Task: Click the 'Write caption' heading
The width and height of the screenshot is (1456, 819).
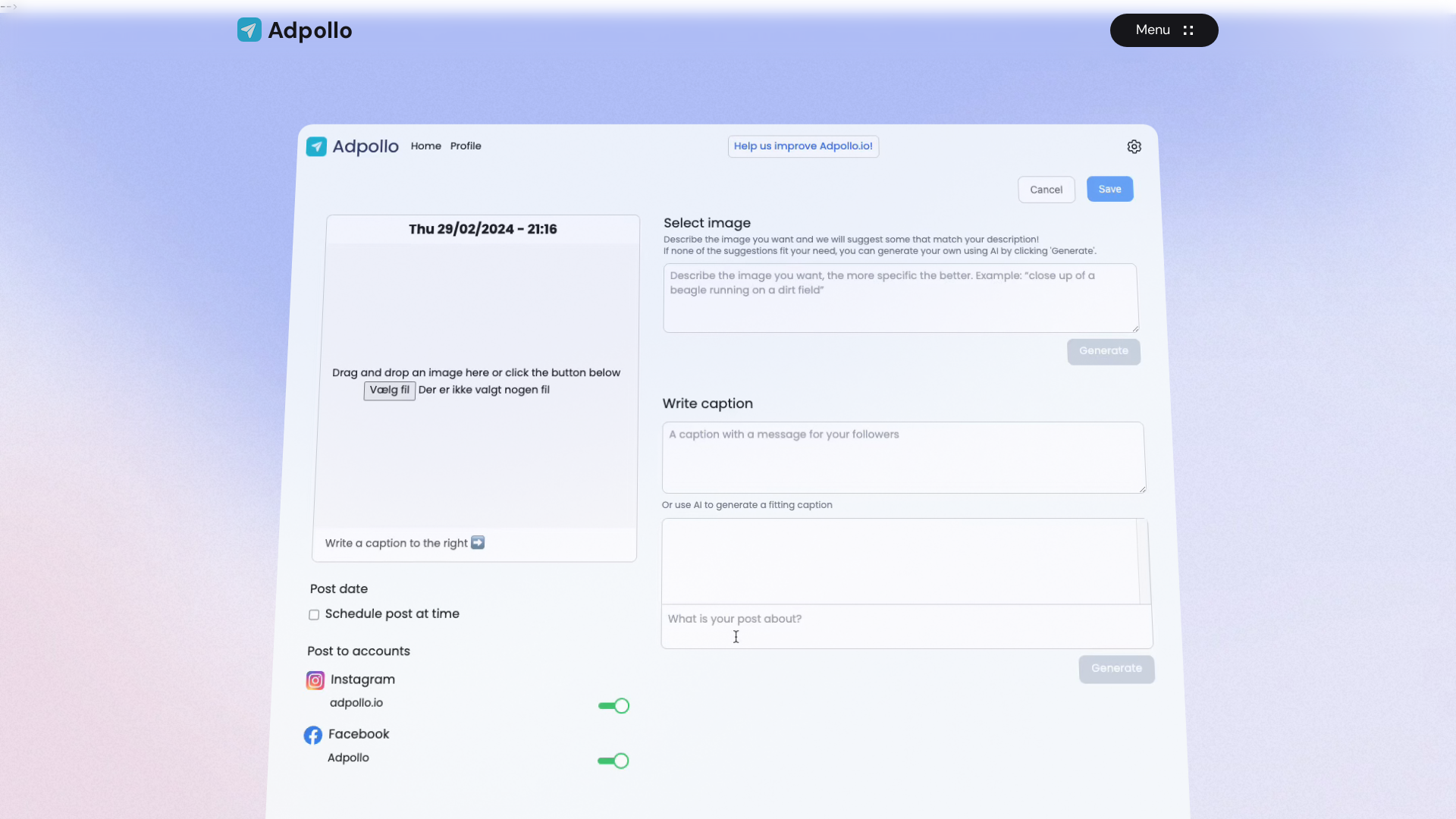Action: [708, 403]
